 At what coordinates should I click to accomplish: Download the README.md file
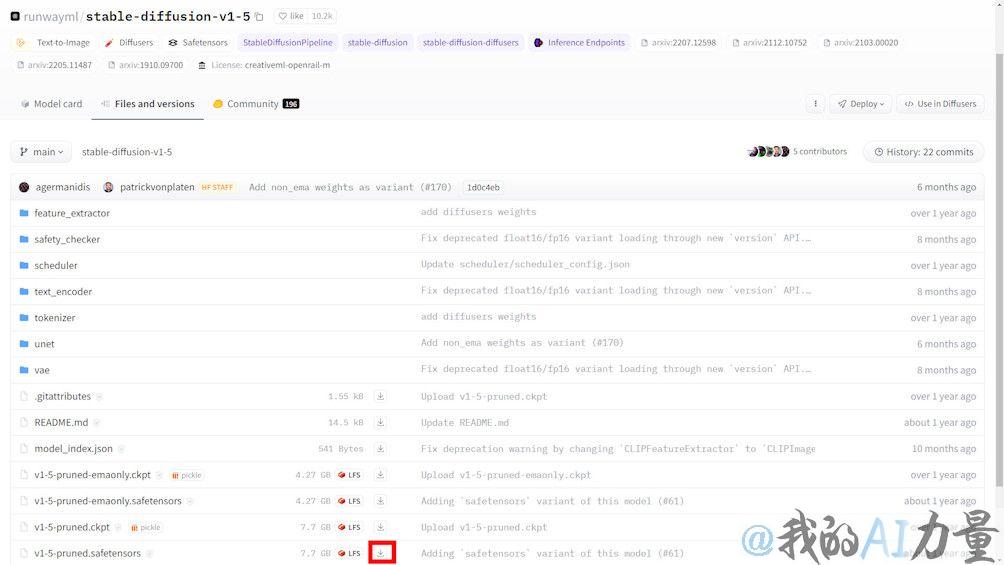380,423
